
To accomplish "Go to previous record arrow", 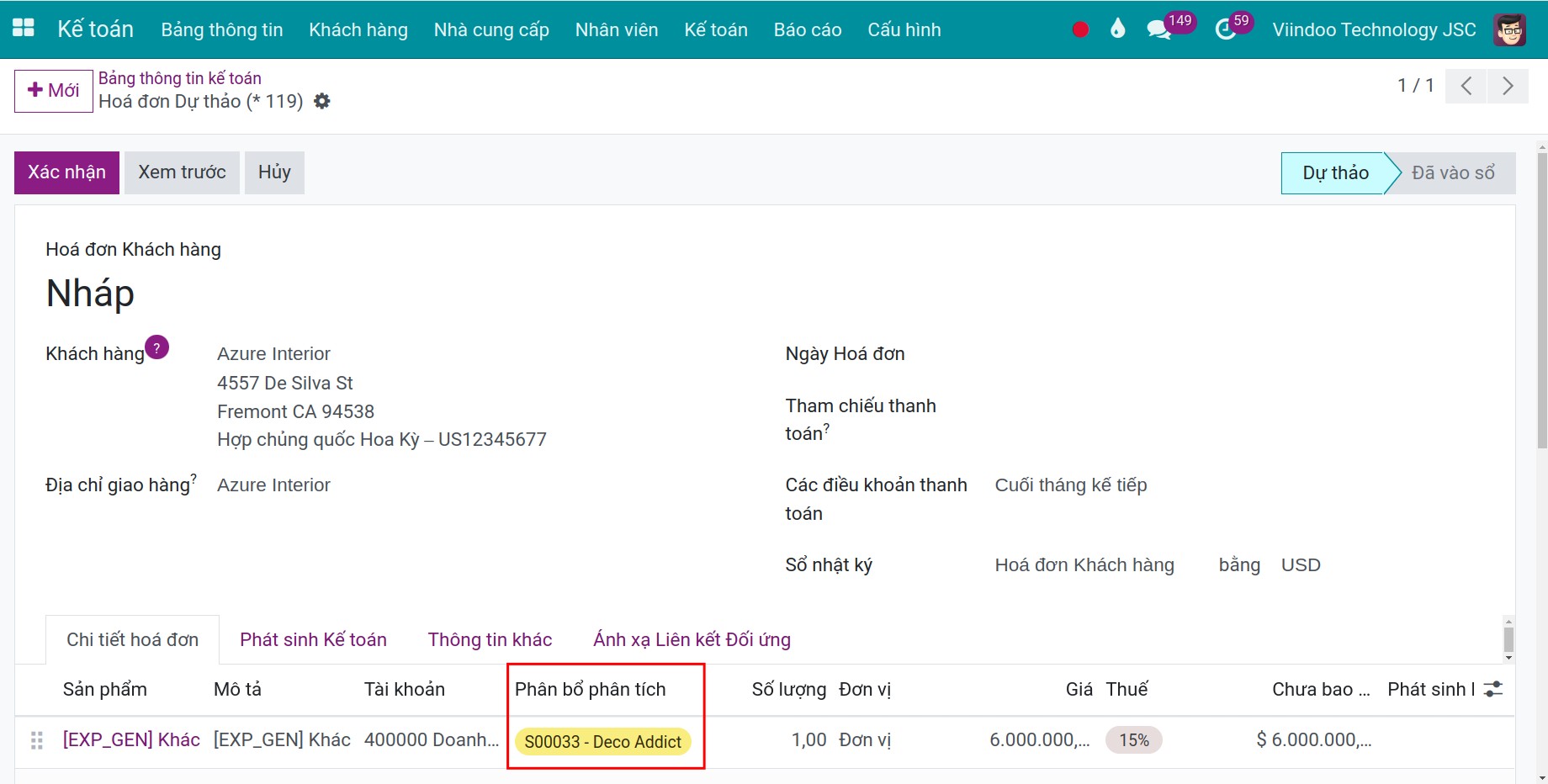I will coord(1466,86).
